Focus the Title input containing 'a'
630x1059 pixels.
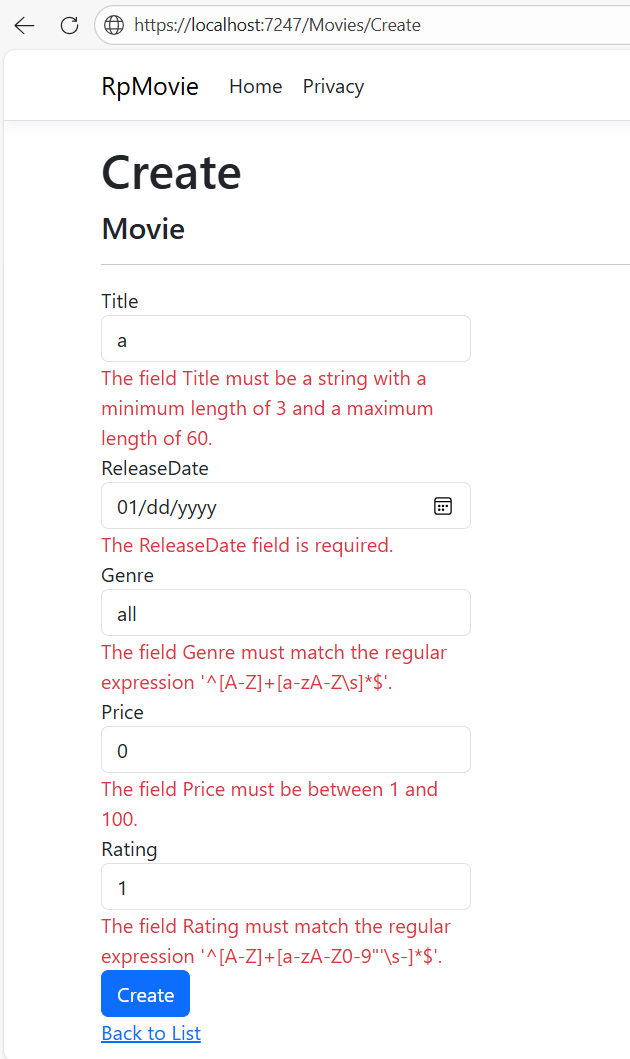[x=285, y=338]
